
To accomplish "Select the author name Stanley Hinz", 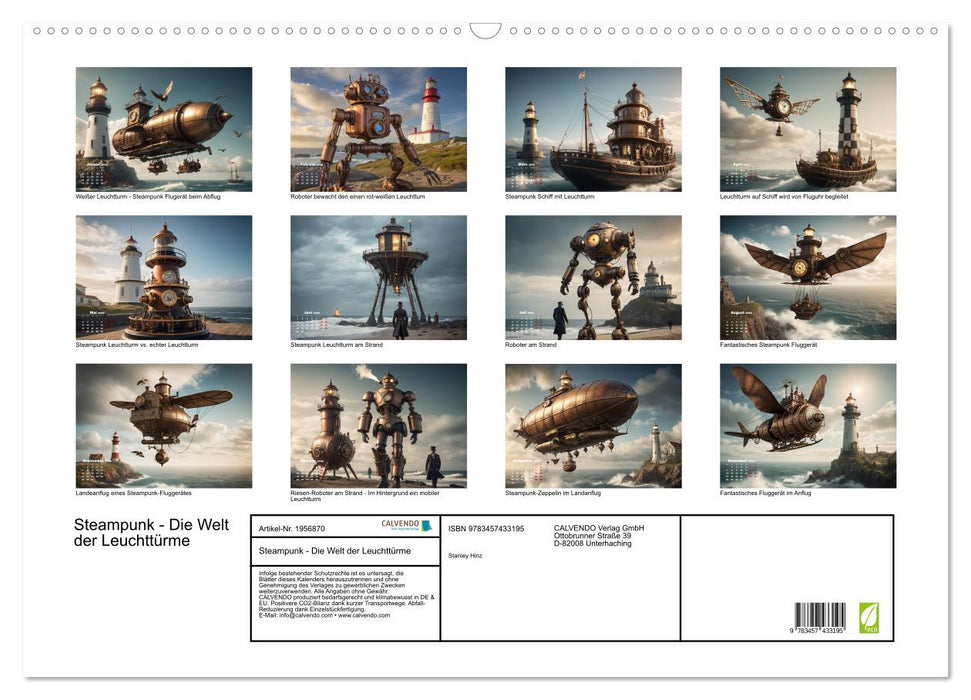I will click(466, 554).
